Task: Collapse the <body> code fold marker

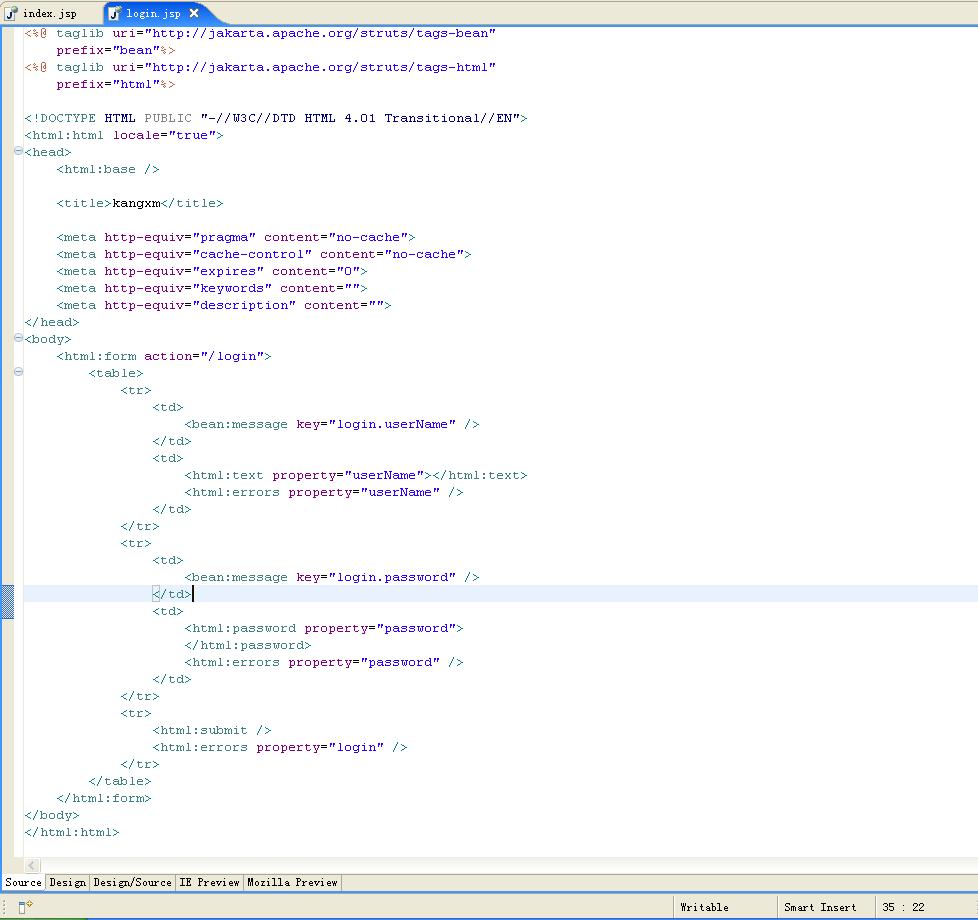Action: 18,338
